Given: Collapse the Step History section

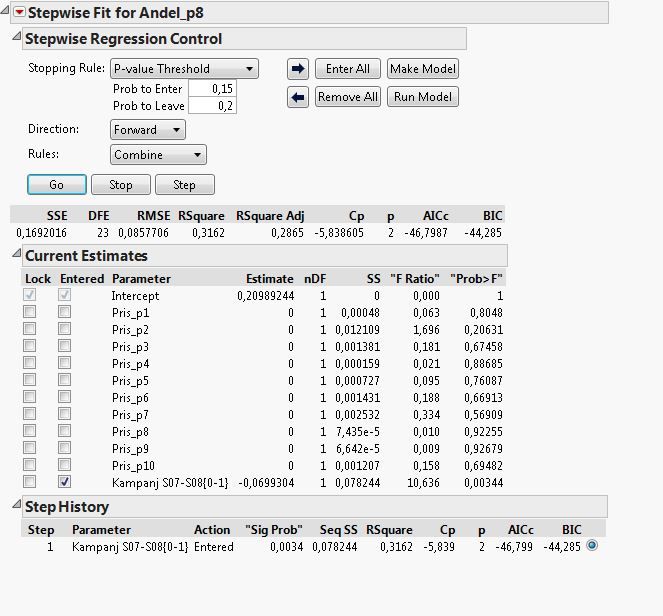Looking at the screenshot, I should pos(16,504).
